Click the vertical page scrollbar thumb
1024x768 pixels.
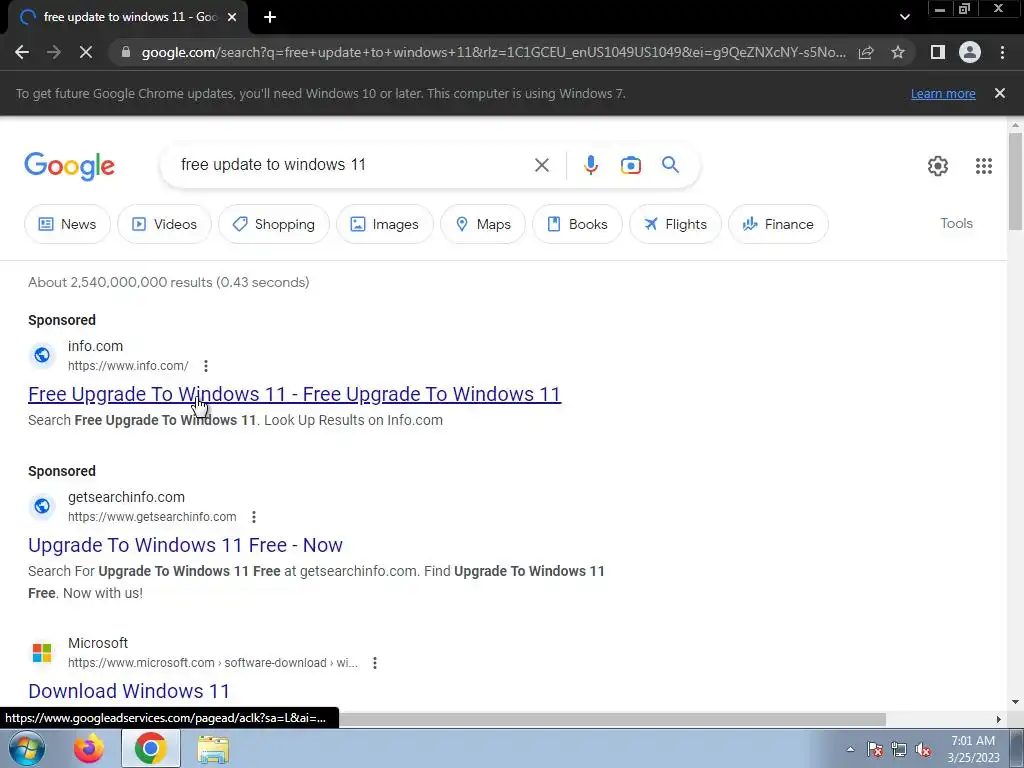point(1015,181)
